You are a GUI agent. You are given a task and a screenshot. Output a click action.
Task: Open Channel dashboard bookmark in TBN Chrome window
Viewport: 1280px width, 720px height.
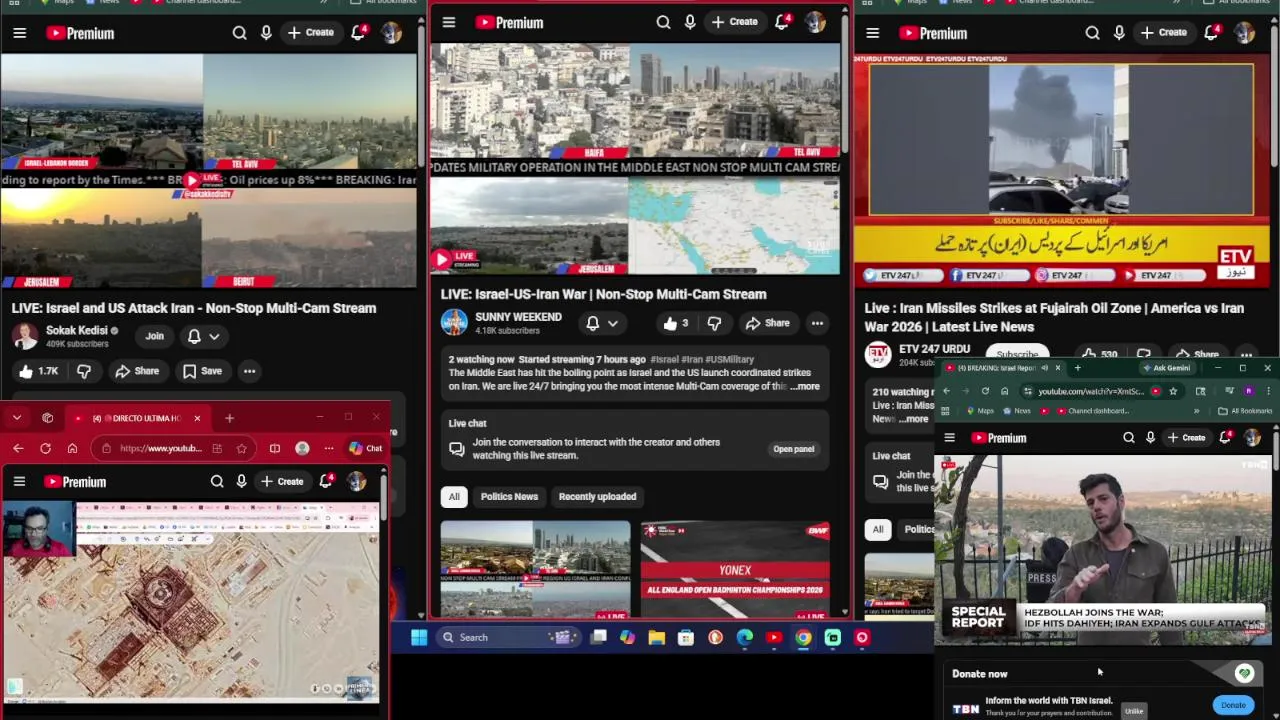tap(1092, 411)
